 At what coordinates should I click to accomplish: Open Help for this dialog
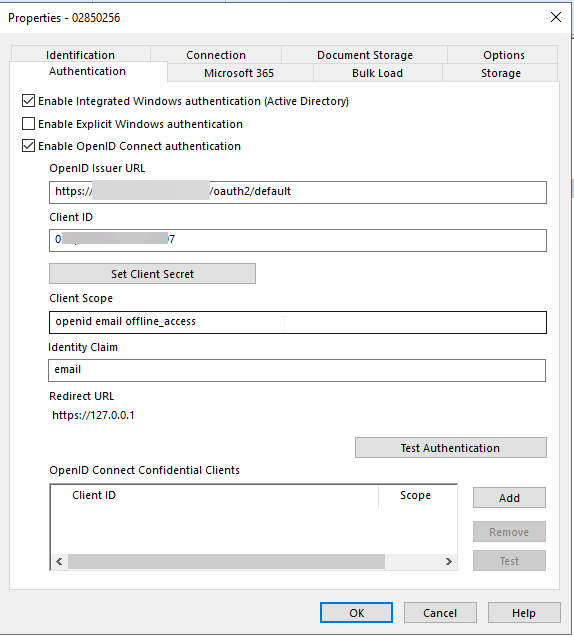pyautogui.click(x=524, y=613)
